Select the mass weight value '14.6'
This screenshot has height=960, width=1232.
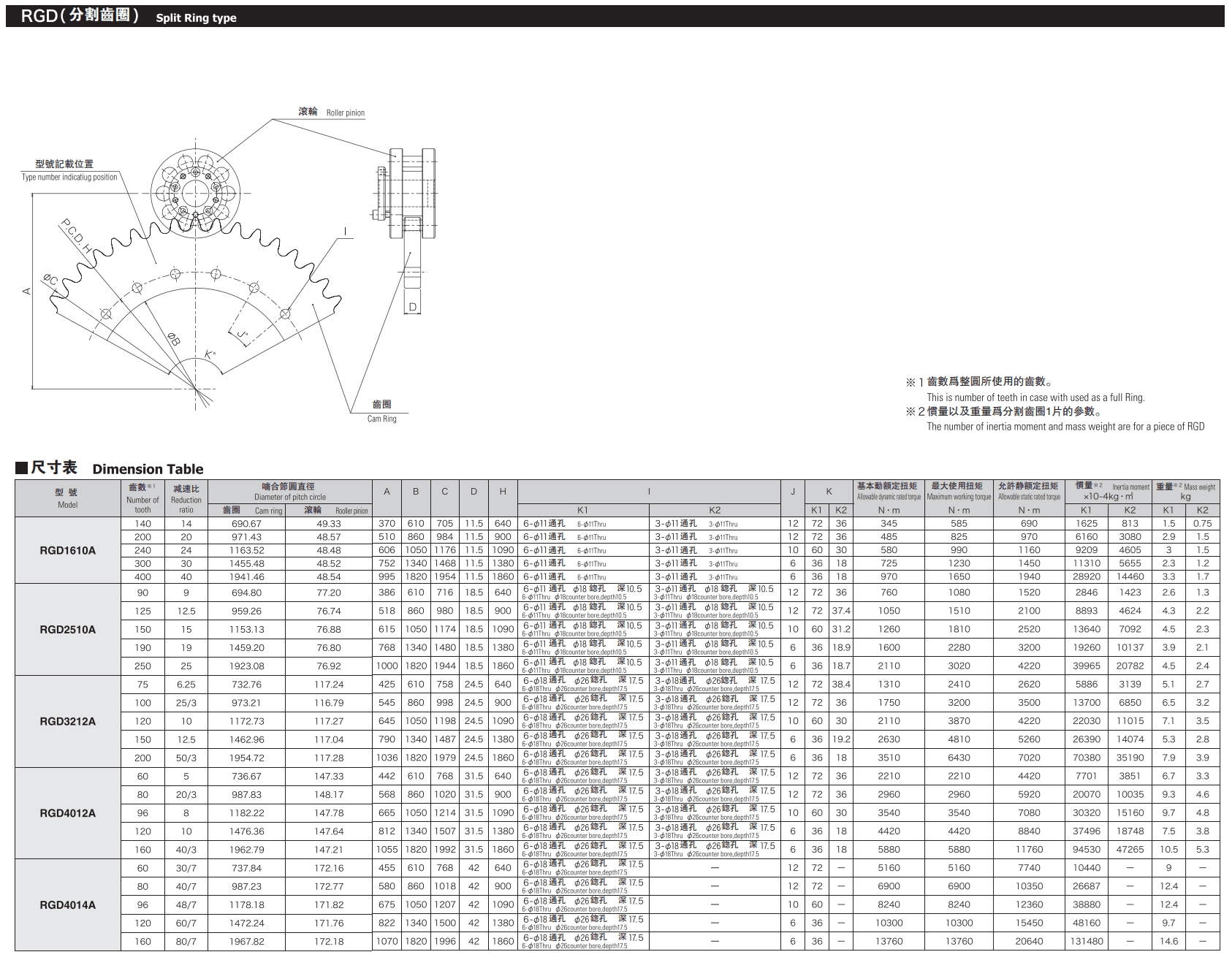coord(1169,942)
